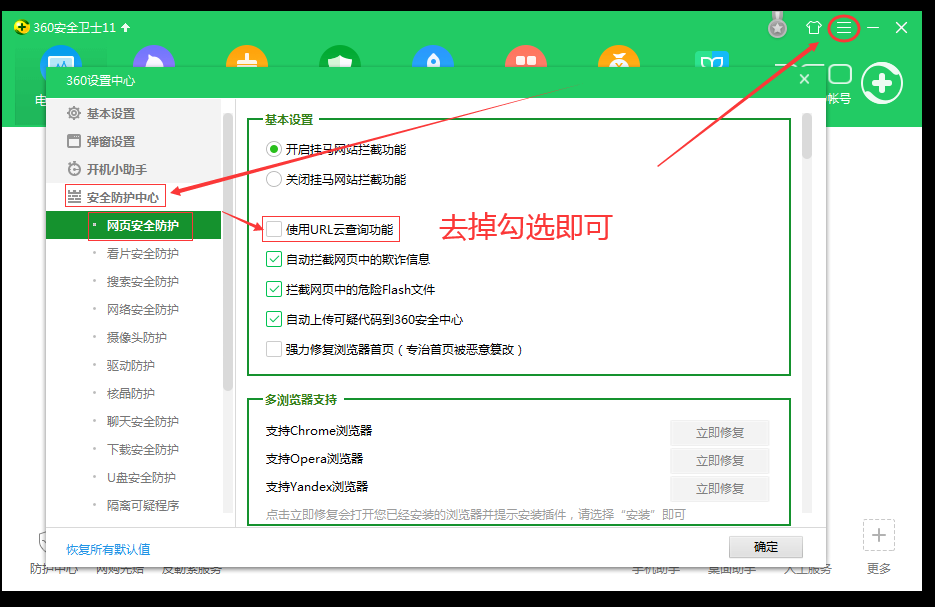
Task: Select 搜索安全防护 item
Action: 143,281
